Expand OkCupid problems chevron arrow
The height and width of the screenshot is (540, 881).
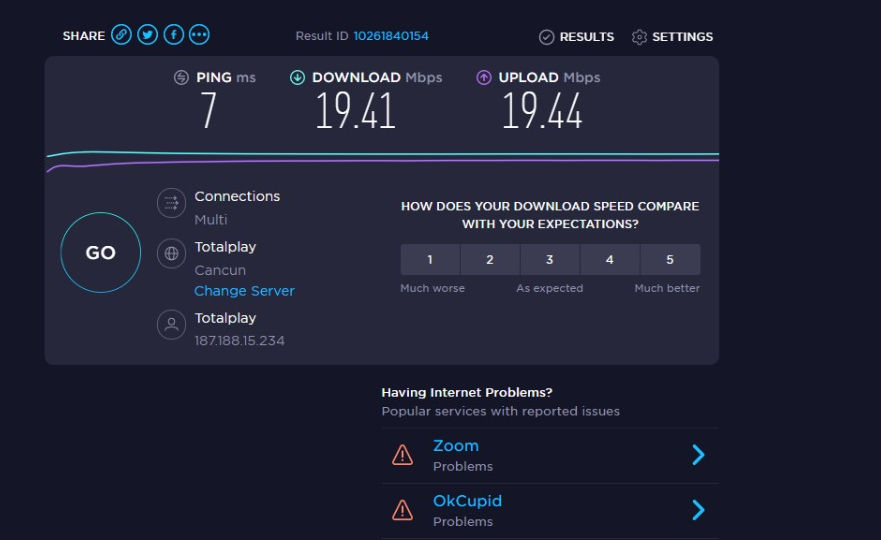click(x=698, y=510)
